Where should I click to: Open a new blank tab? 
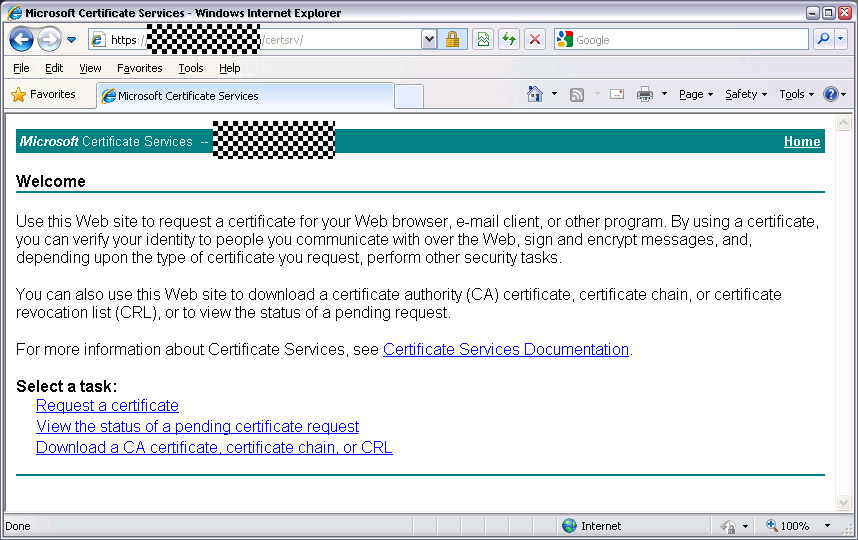pos(409,96)
